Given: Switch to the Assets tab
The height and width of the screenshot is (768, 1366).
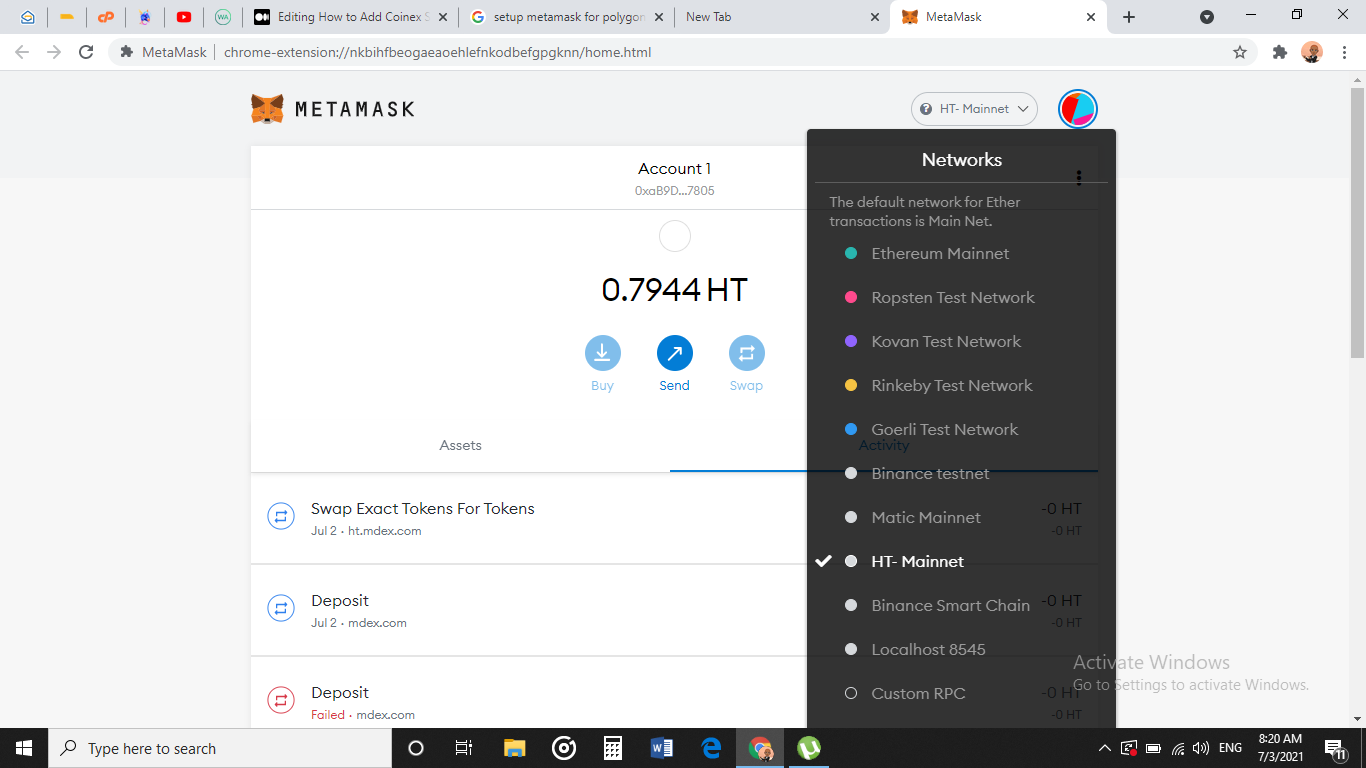Looking at the screenshot, I should [x=460, y=446].
